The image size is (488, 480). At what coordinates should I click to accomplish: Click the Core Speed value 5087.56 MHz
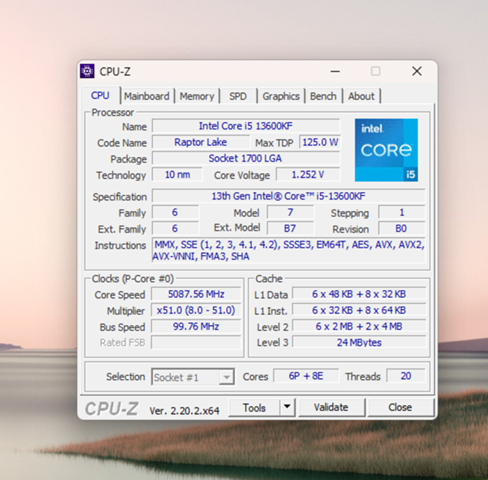tap(196, 294)
